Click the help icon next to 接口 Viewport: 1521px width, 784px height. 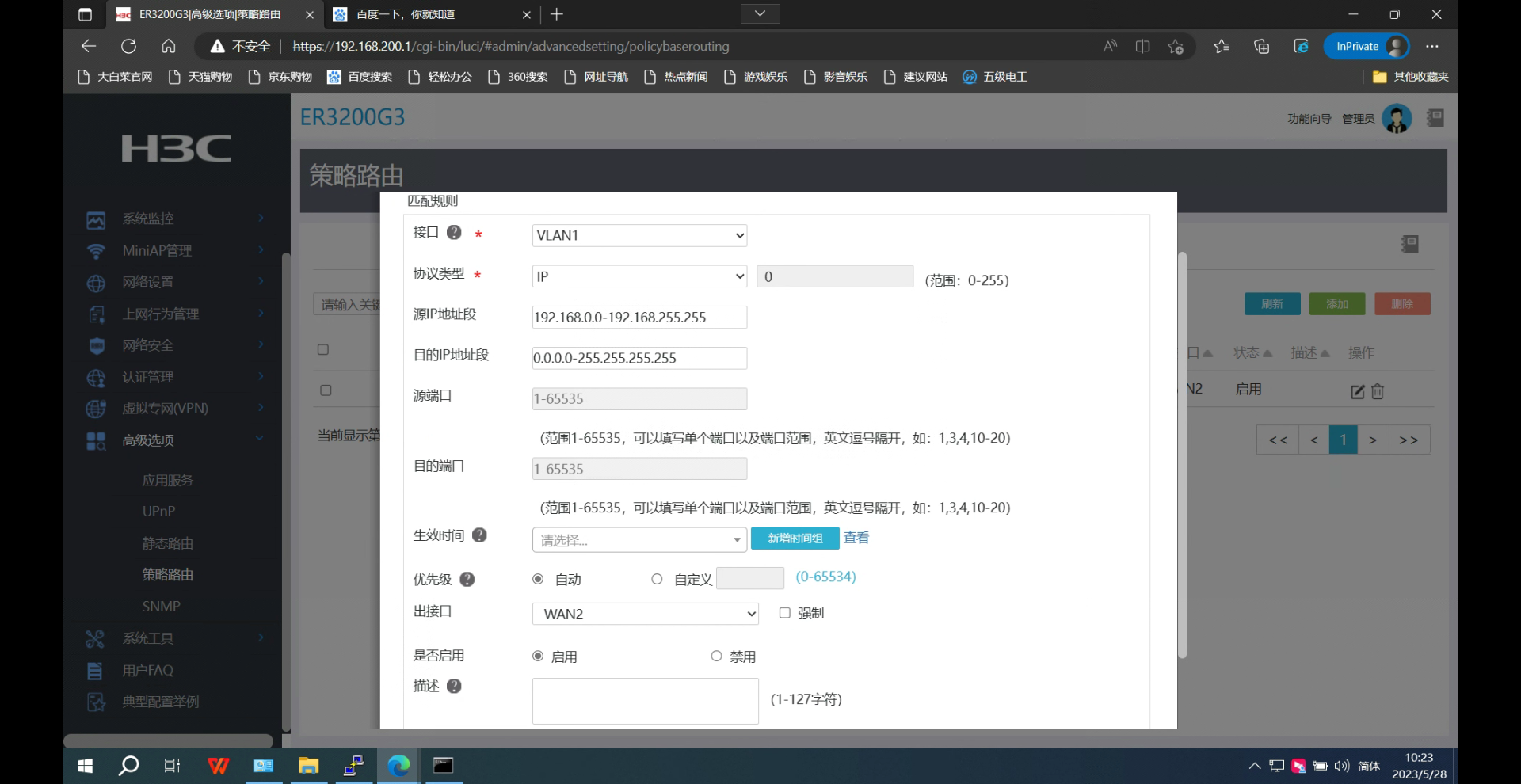click(x=454, y=233)
